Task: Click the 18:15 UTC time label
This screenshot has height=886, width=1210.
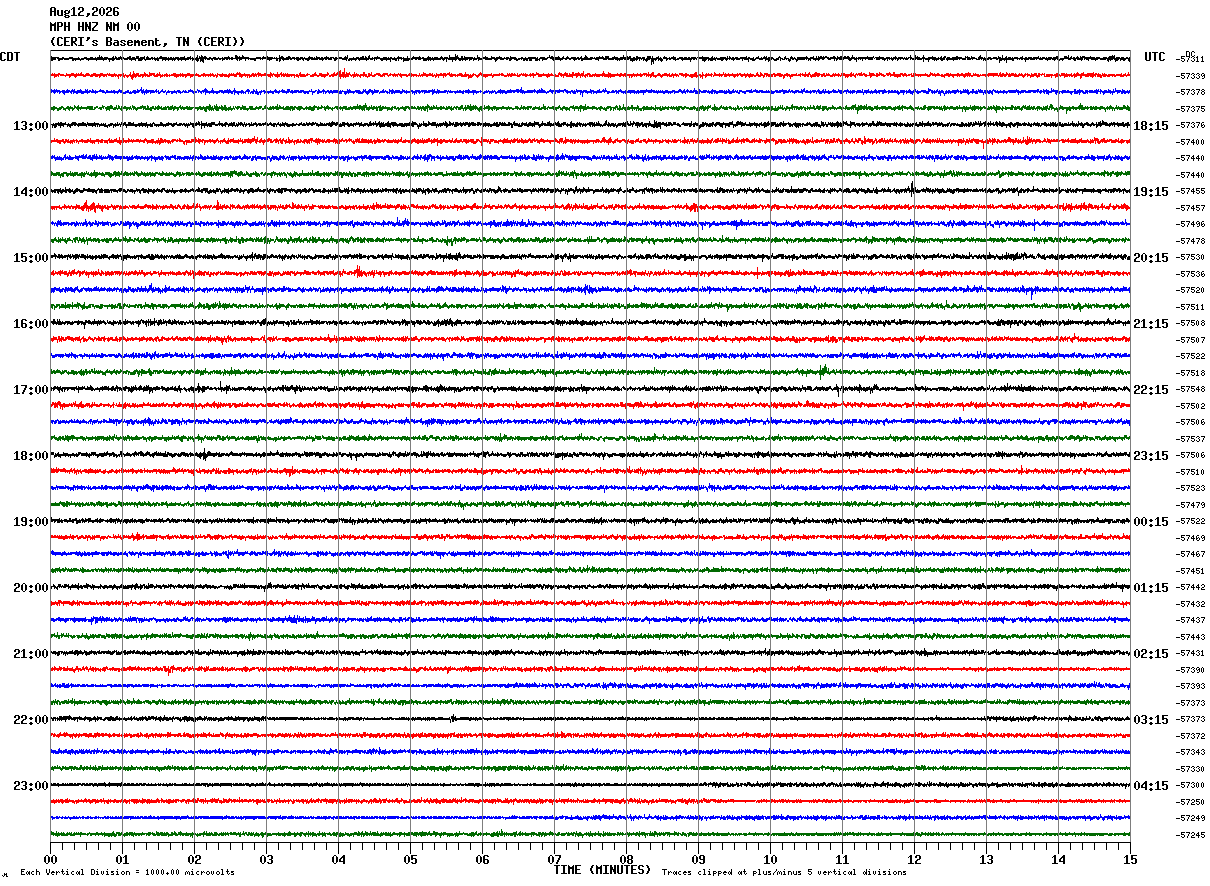Action: [1151, 125]
